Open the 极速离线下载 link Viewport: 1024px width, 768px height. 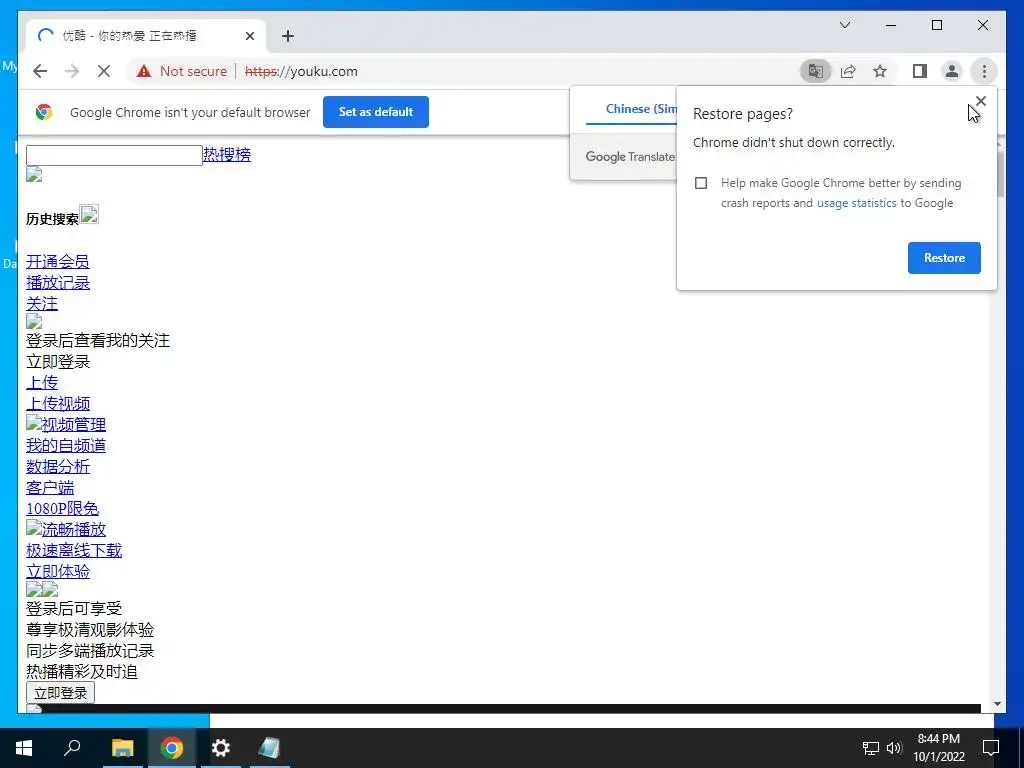point(74,551)
